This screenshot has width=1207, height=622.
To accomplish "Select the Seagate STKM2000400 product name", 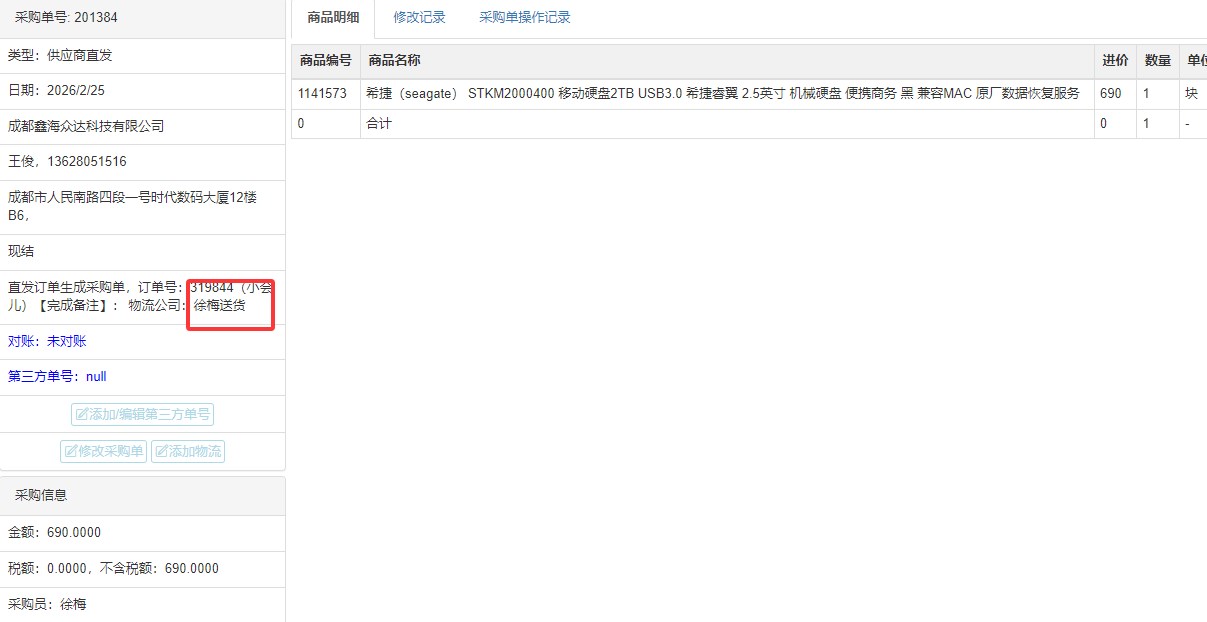I will [722, 94].
